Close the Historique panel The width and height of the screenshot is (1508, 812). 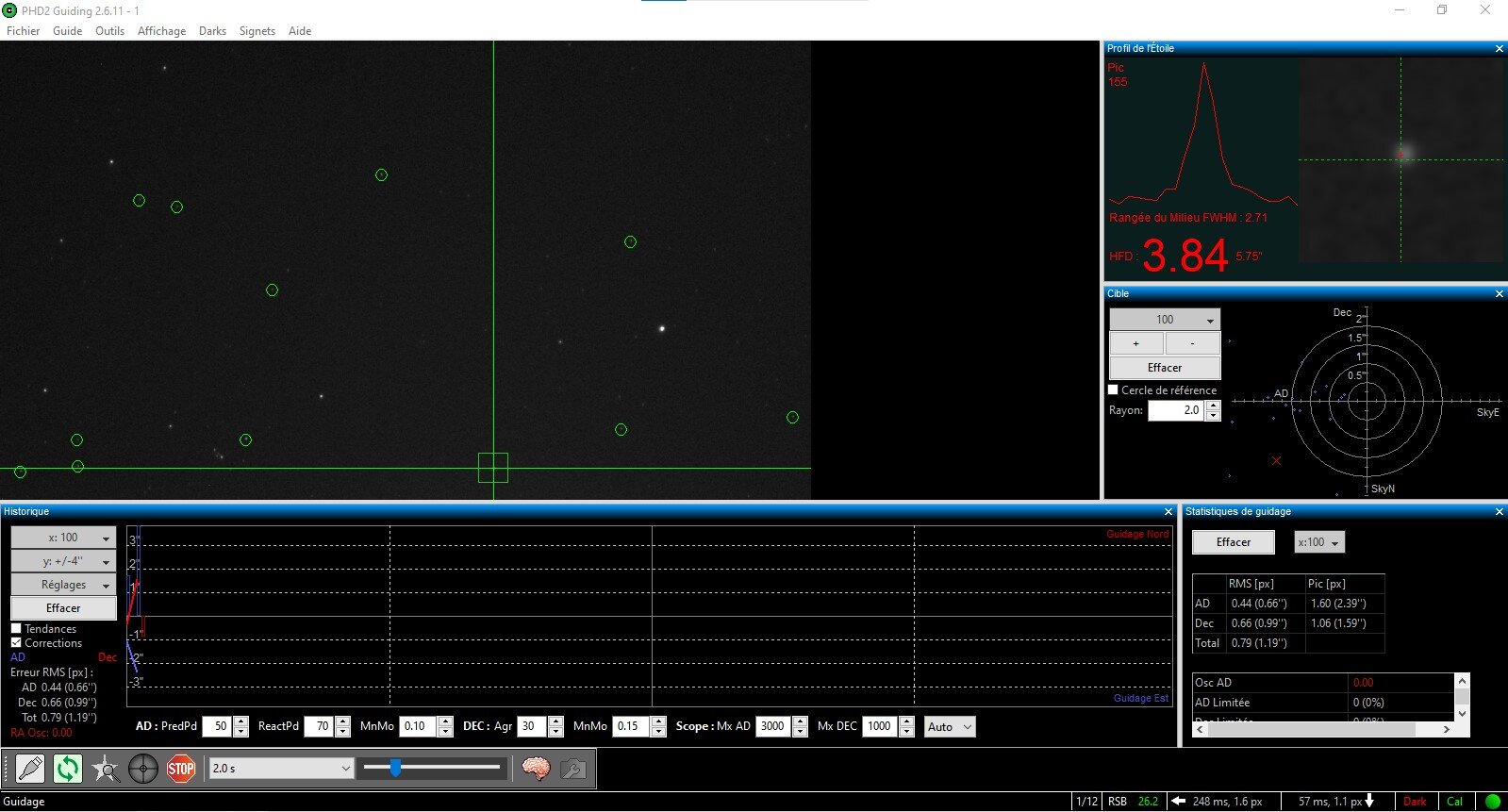1168,512
